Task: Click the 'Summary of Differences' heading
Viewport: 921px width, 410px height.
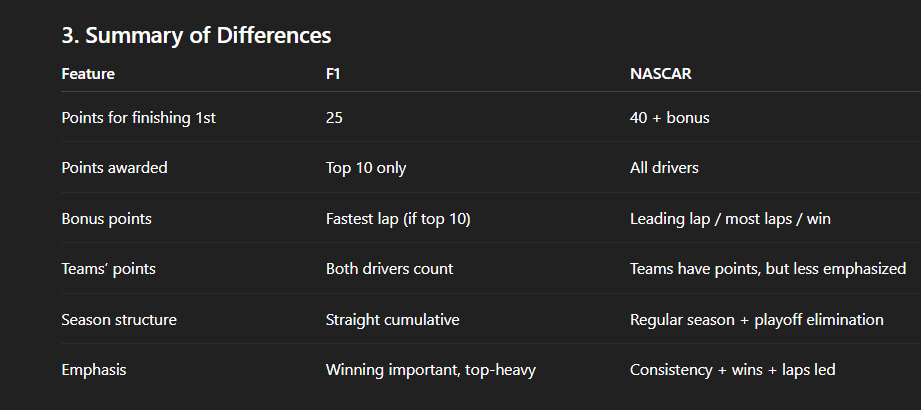Action: click(x=196, y=35)
